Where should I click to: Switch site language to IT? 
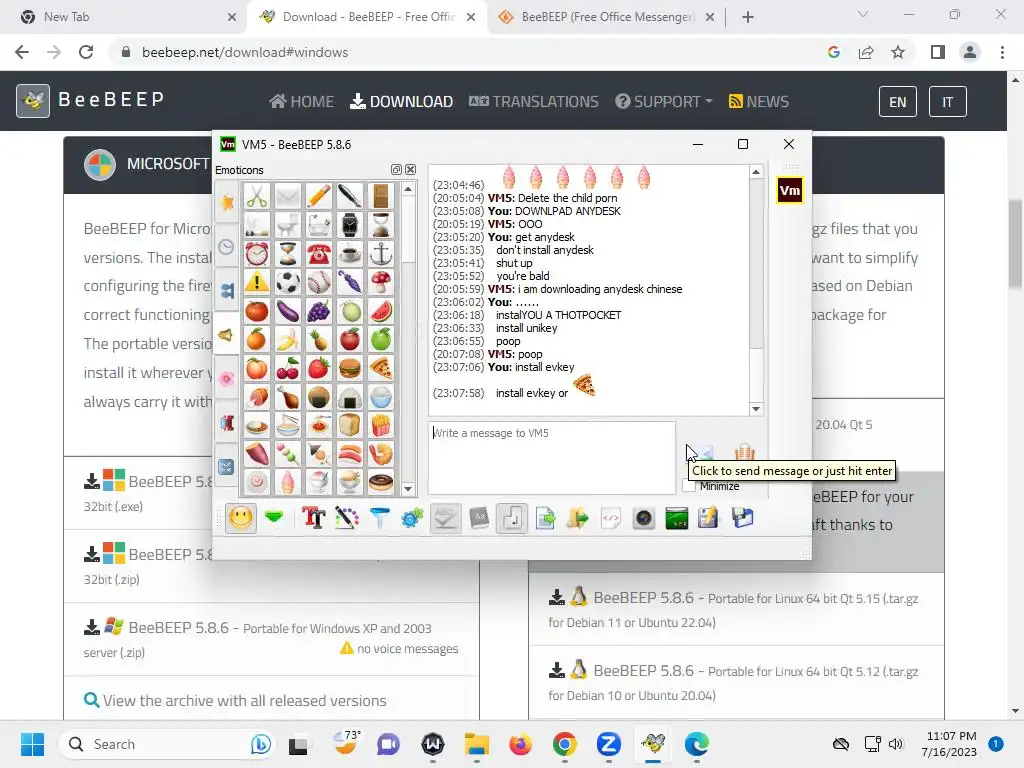948,102
